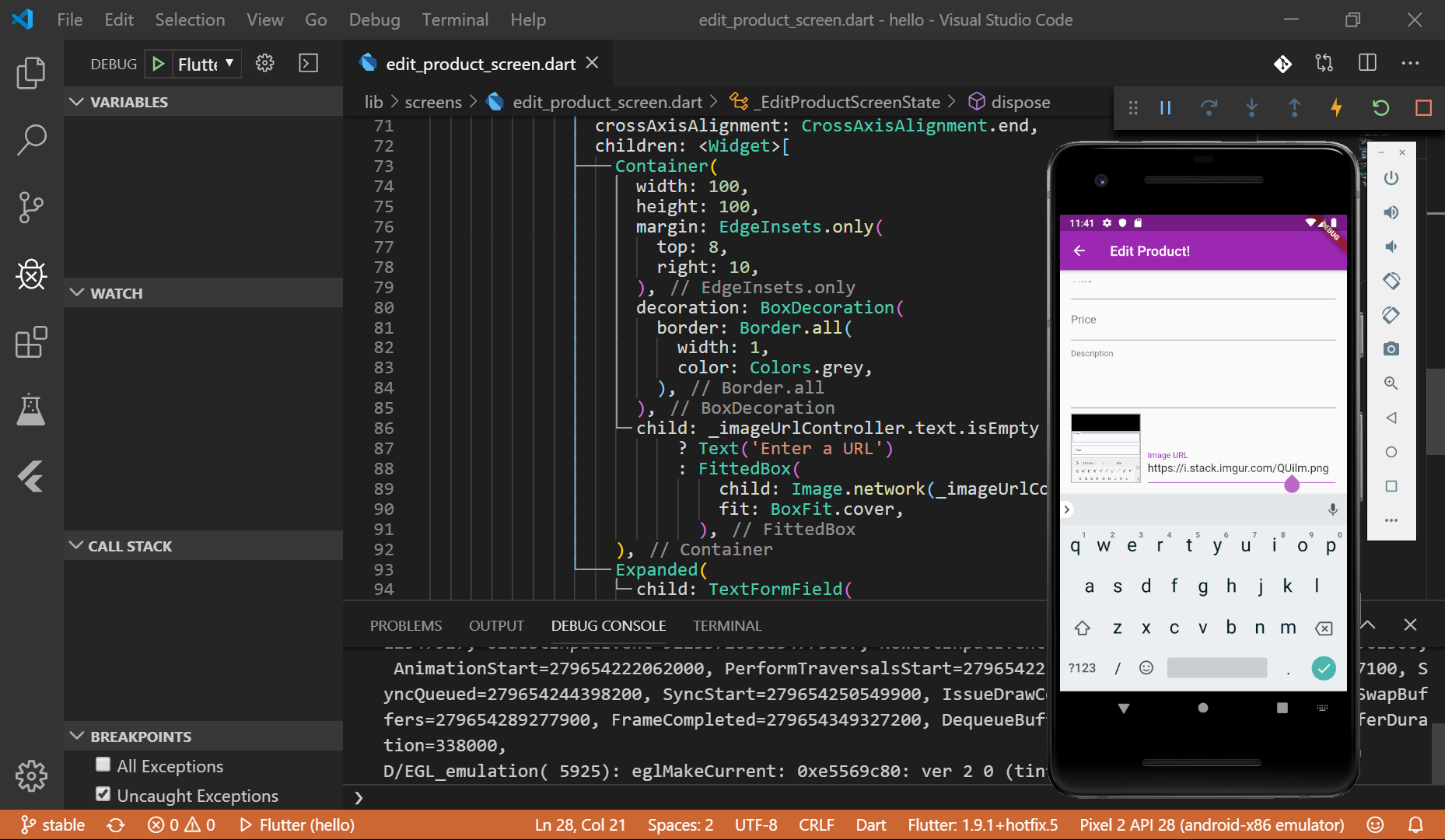
Task: Select Pixel 2 API 28 device
Action: click(x=1212, y=825)
